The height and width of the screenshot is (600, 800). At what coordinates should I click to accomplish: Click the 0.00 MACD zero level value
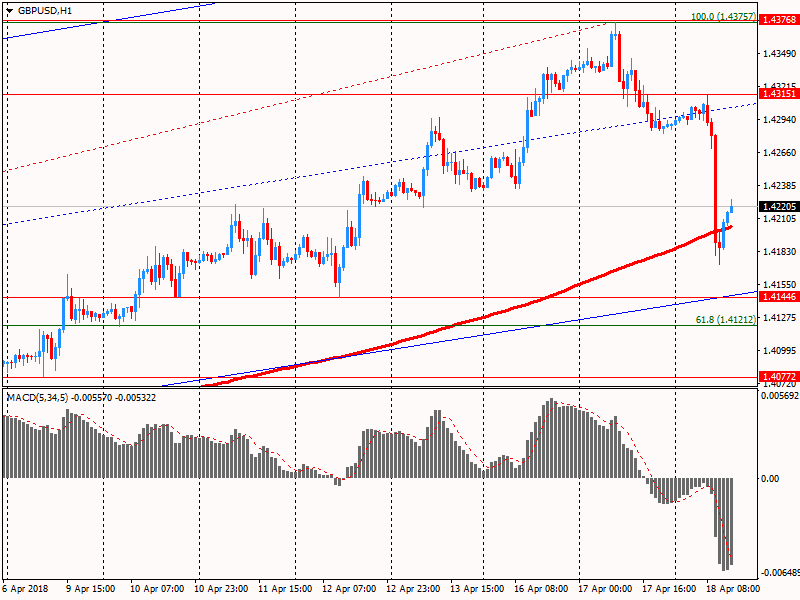click(770, 479)
